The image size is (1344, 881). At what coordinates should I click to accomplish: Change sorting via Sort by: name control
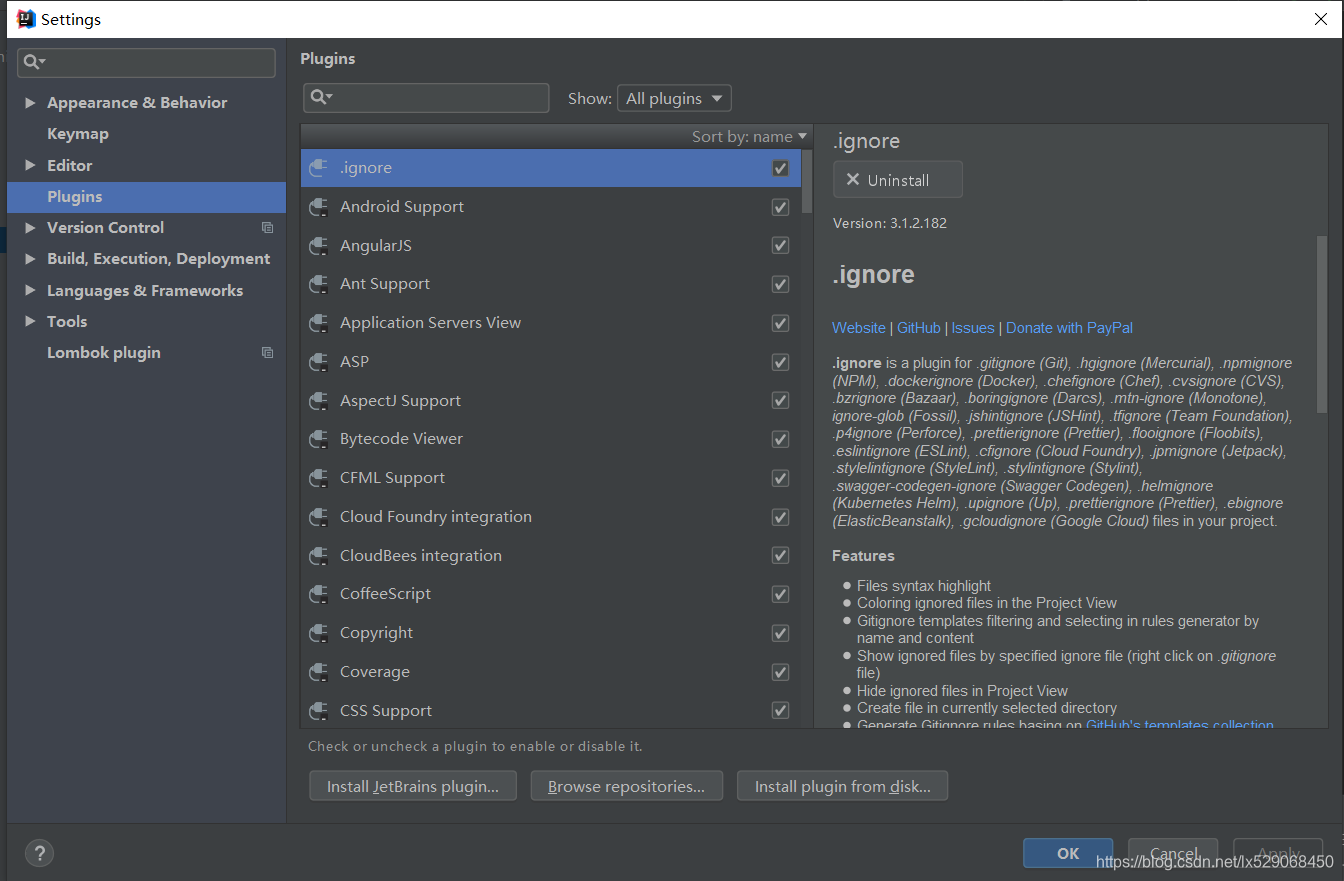point(749,136)
